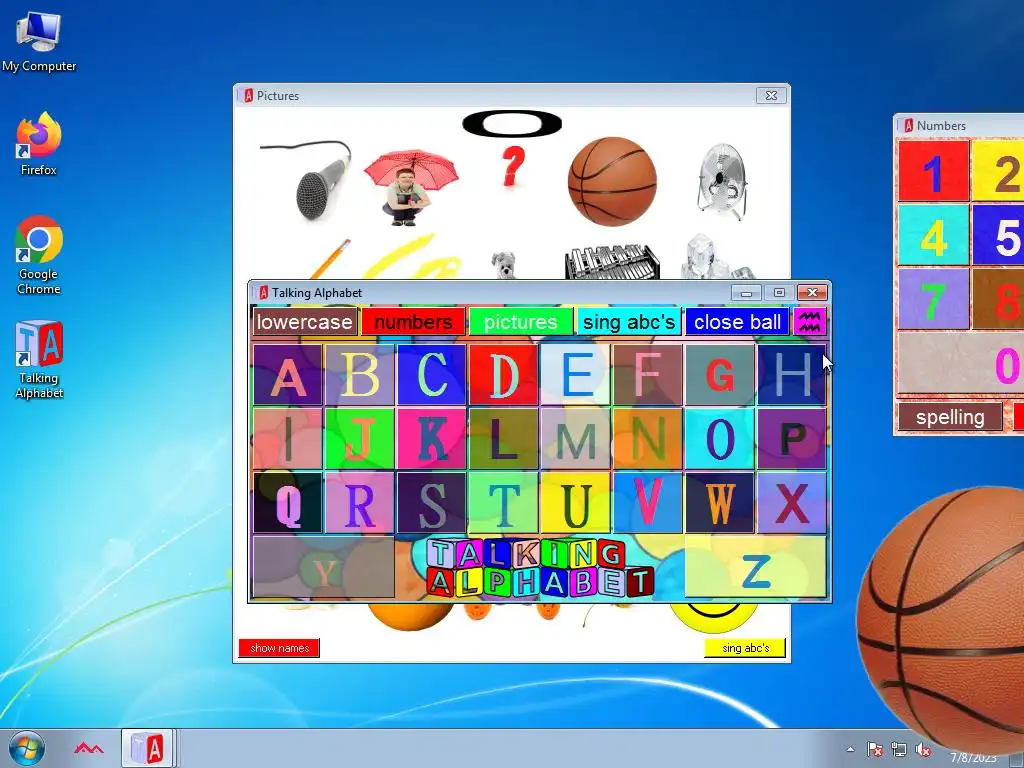Click the close ball button

(737, 322)
